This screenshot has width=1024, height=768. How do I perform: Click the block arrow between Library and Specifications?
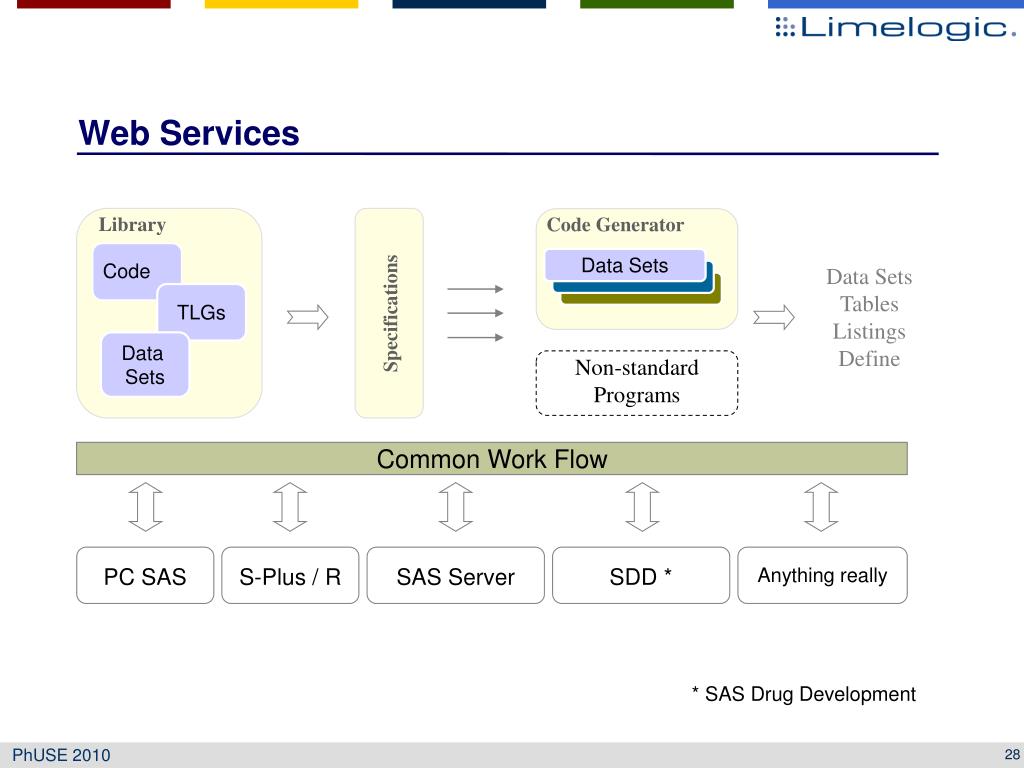[x=307, y=317]
